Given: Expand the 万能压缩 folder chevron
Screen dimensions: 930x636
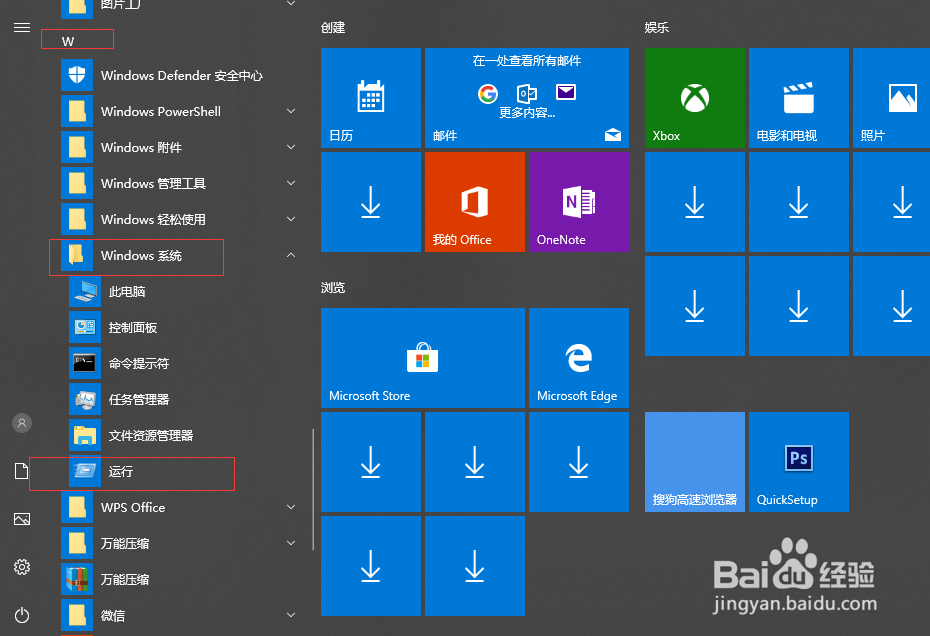Looking at the screenshot, I should click(x=291, y=543).
